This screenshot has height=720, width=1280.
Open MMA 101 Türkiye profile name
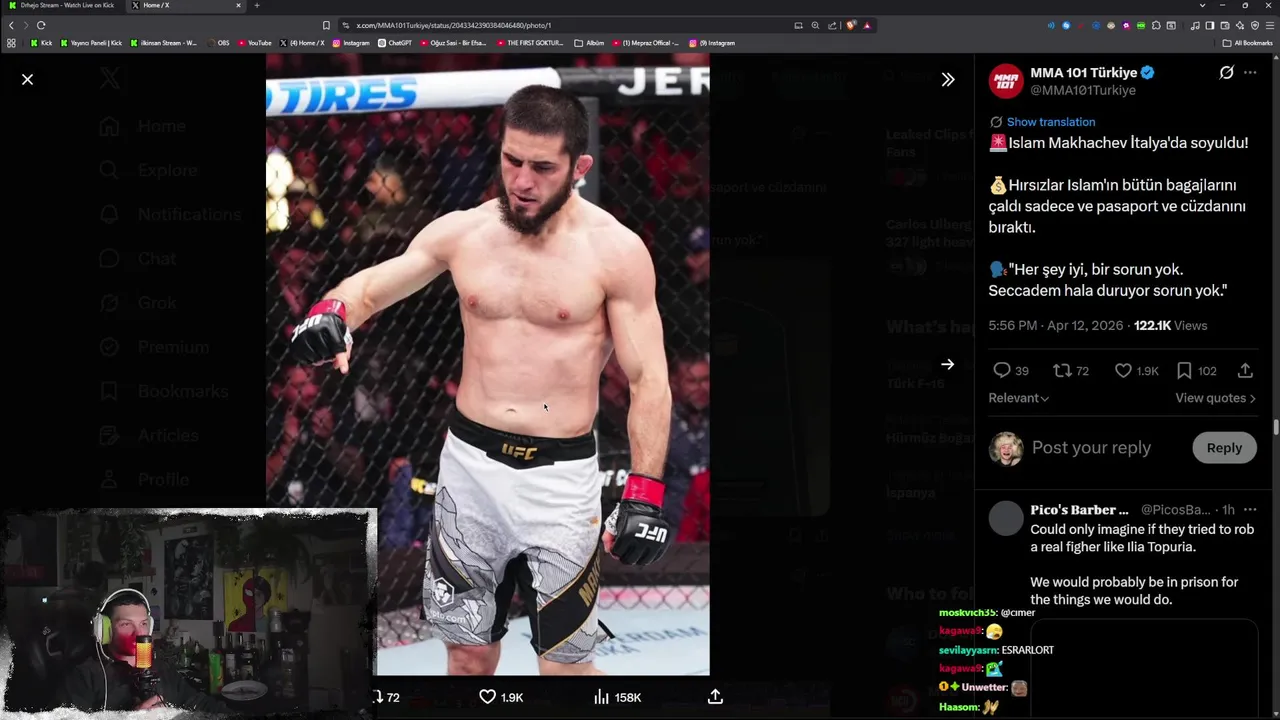tap(1083, 72)
